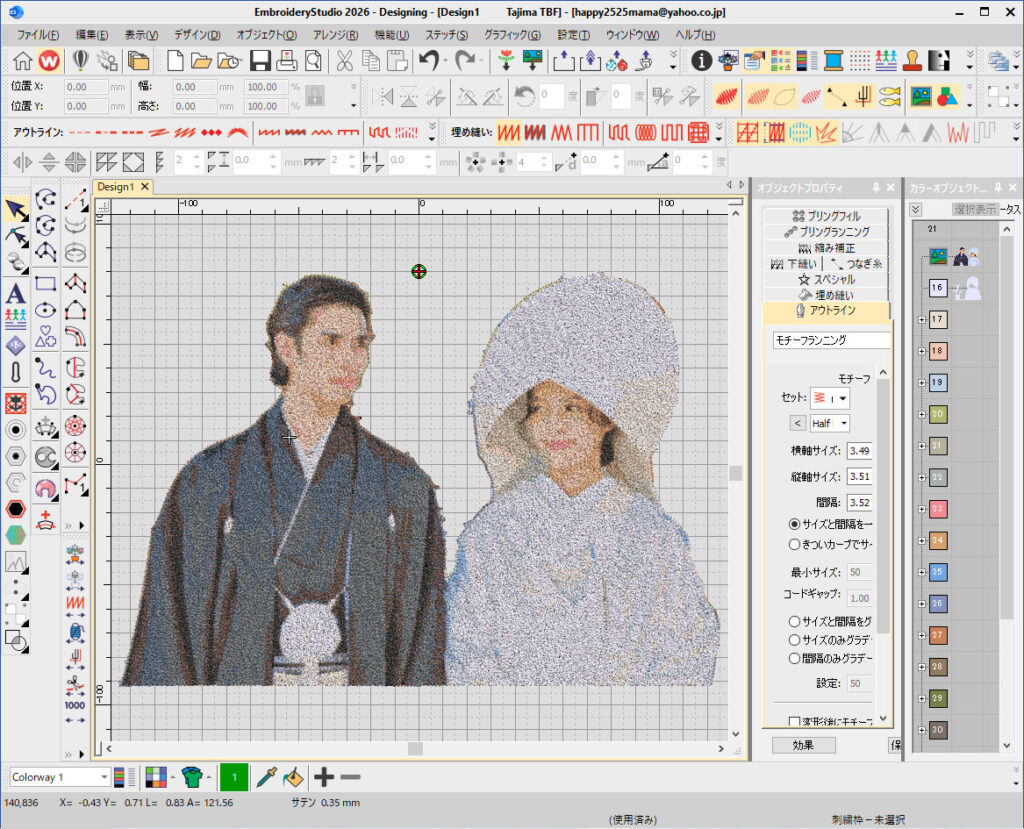Click the plus add color icon
Image resolution: width=1024 pixels, height=829 pixels.
[x=324, y=777]
